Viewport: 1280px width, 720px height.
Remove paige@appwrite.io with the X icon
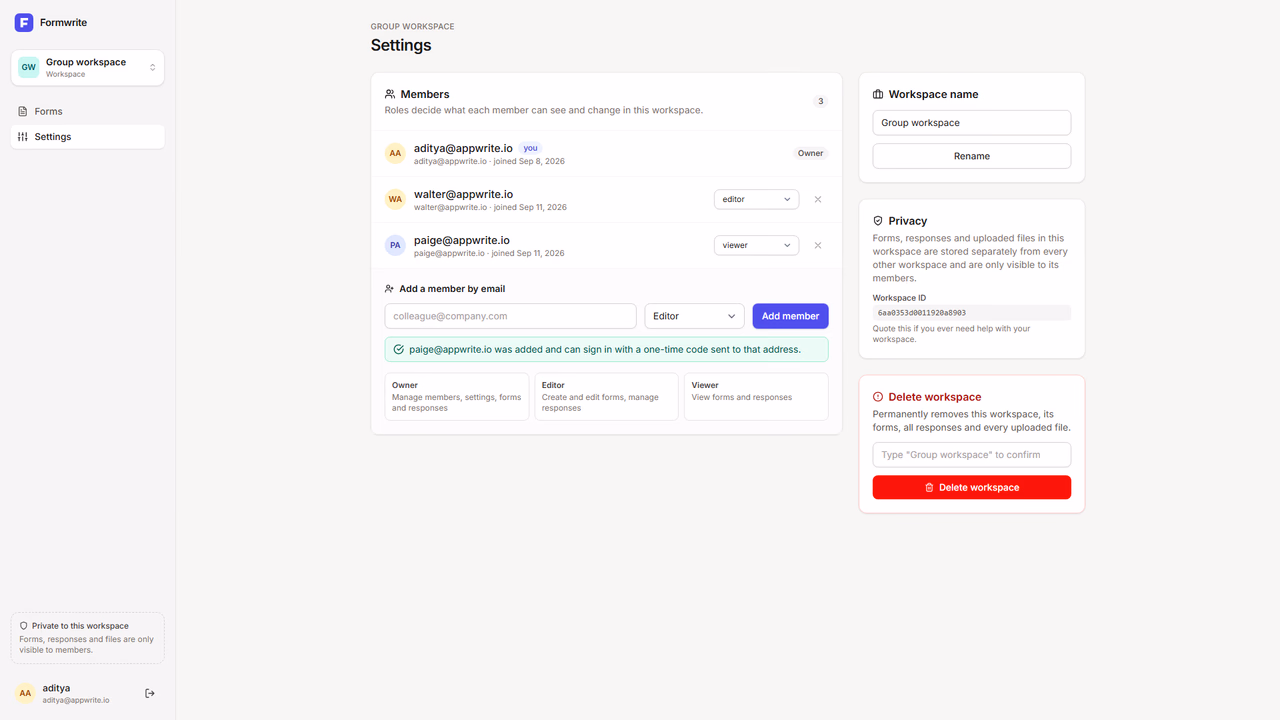pos(818,245)
